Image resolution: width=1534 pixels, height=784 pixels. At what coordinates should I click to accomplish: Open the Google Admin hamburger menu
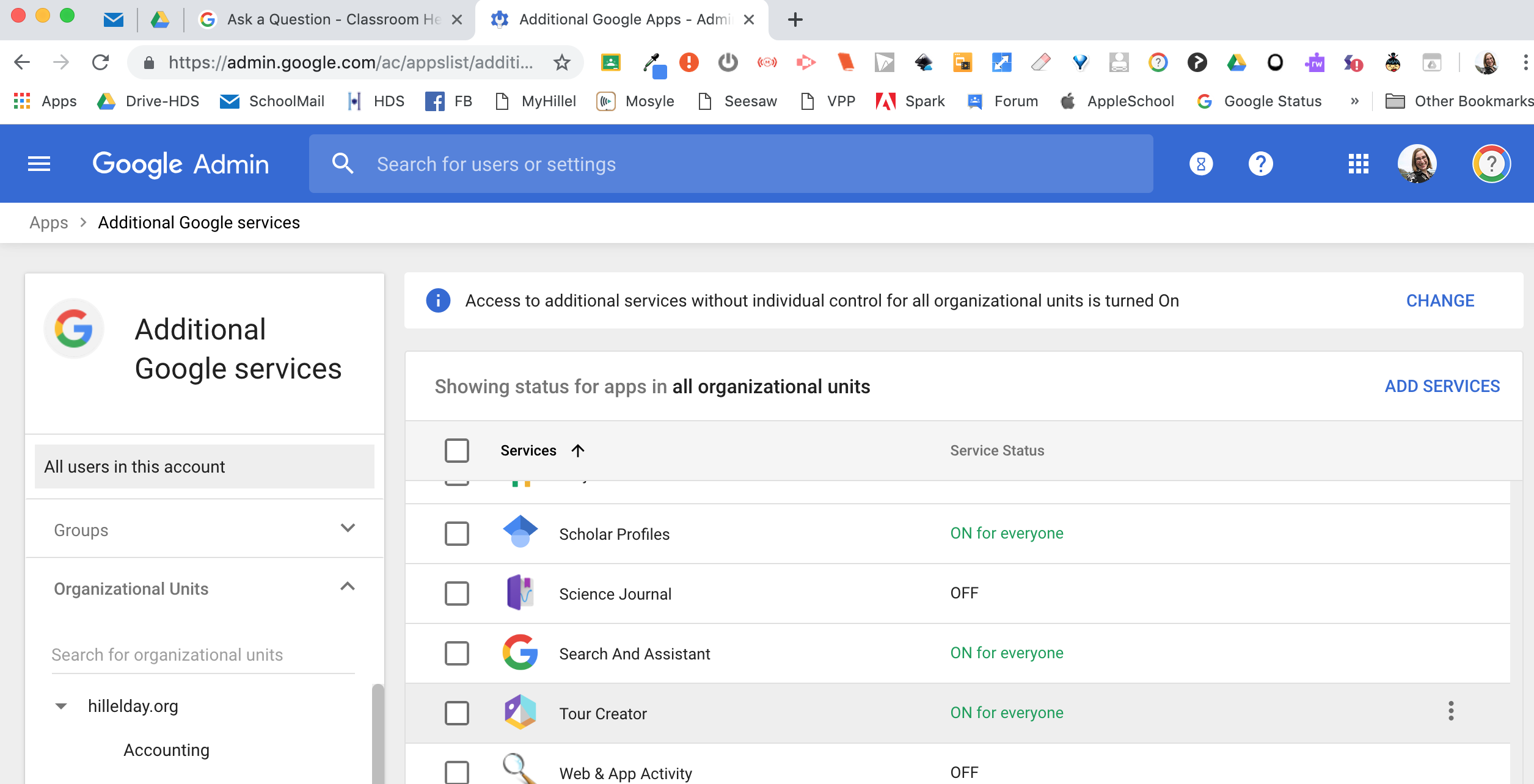(x=39, y=164)
